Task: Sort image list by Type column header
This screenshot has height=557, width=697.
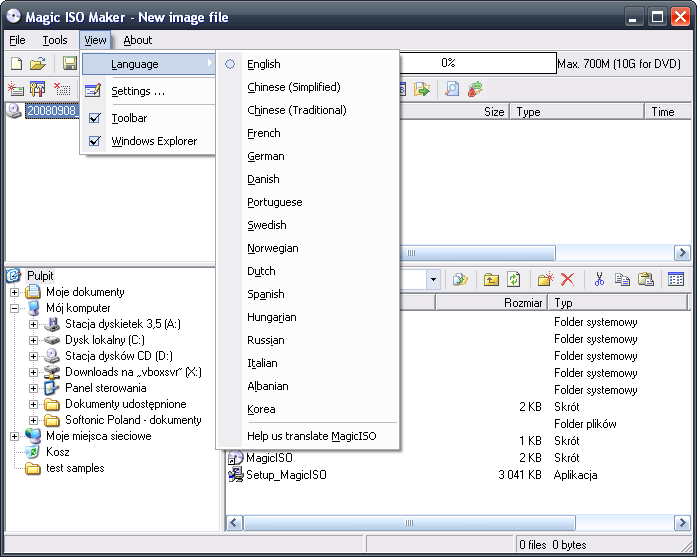Action: (577, 112)
